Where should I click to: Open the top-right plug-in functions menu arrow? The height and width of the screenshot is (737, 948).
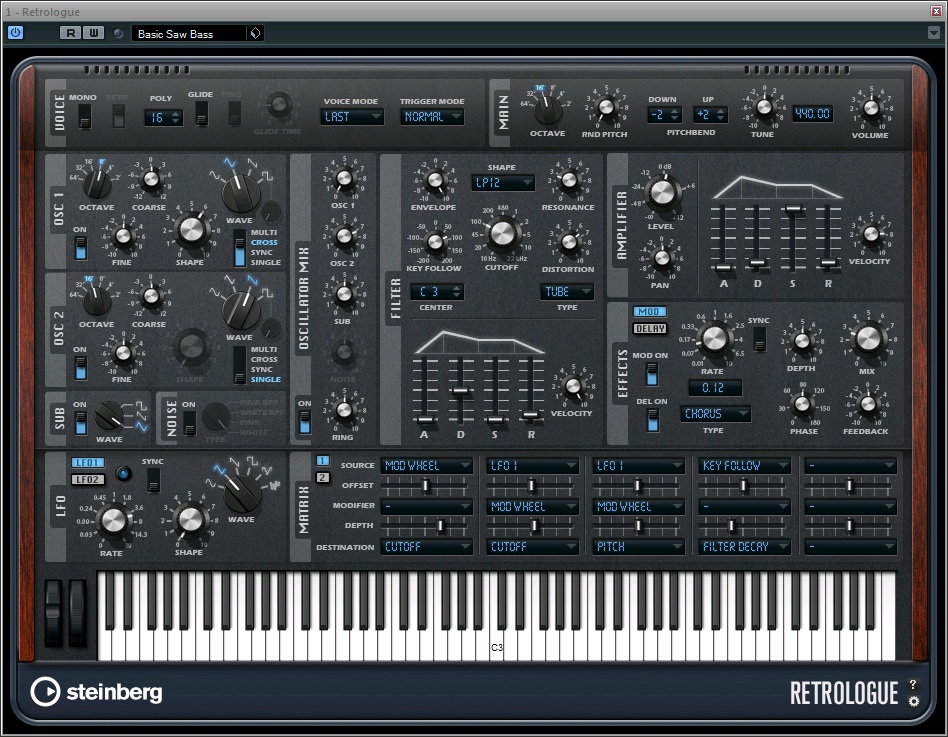(x=933, y=33)
